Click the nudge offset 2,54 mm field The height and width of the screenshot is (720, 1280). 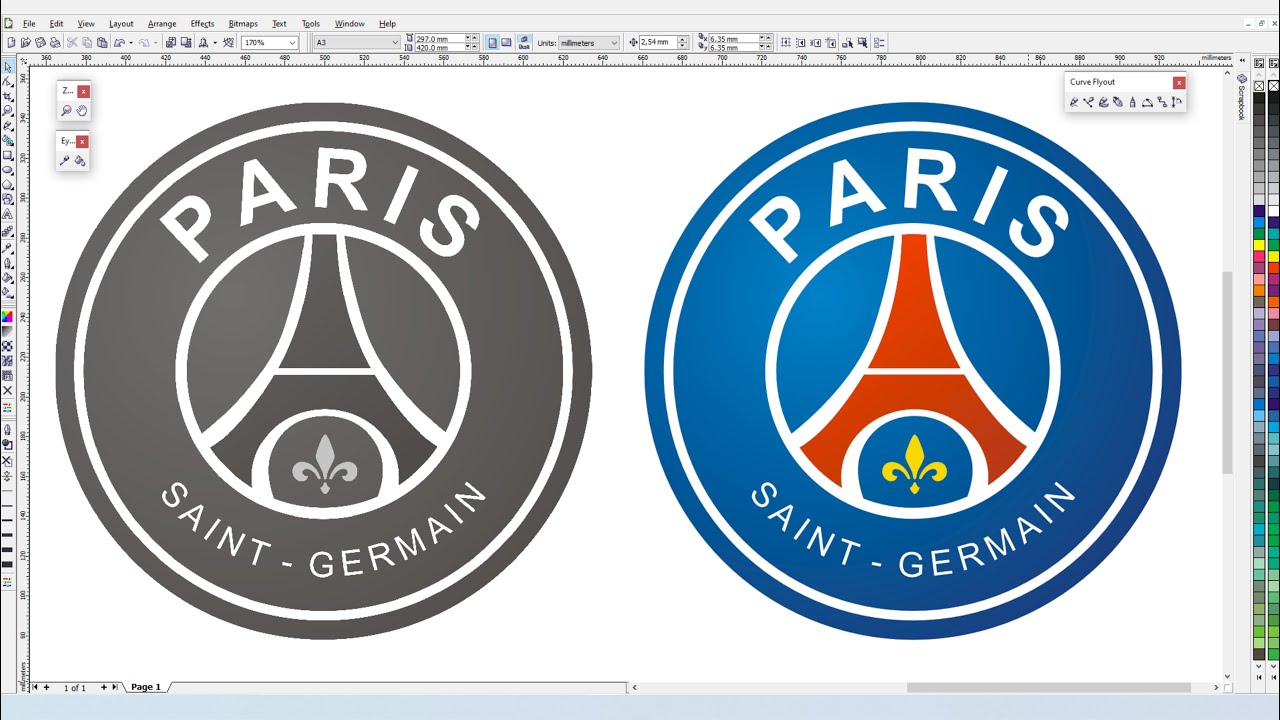tap(658, 43)
